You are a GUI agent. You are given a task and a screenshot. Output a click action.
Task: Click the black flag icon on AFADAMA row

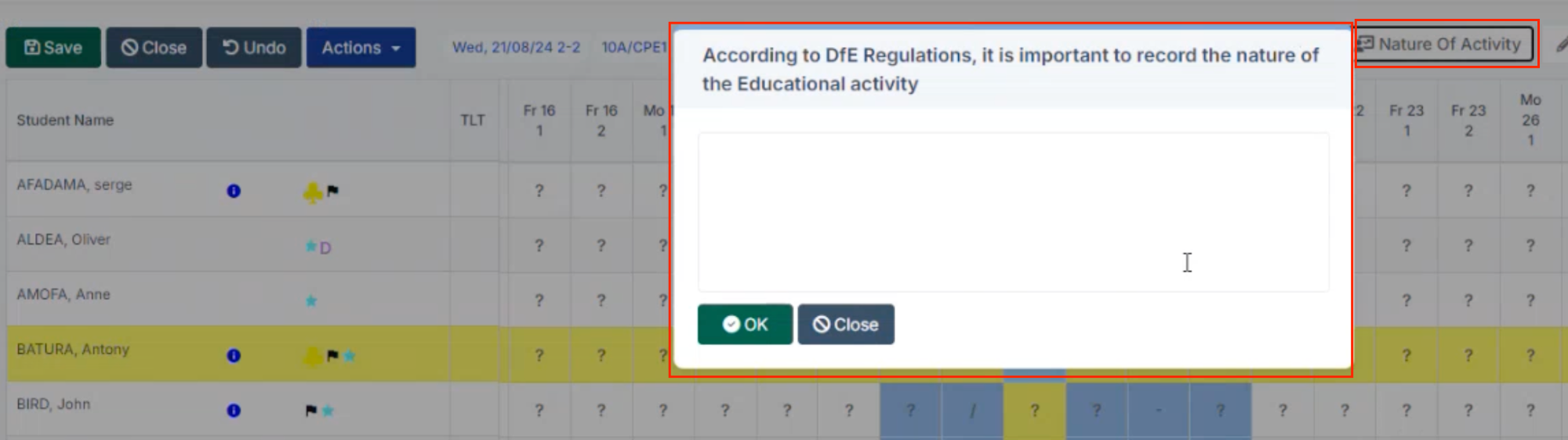pos(332,191)
